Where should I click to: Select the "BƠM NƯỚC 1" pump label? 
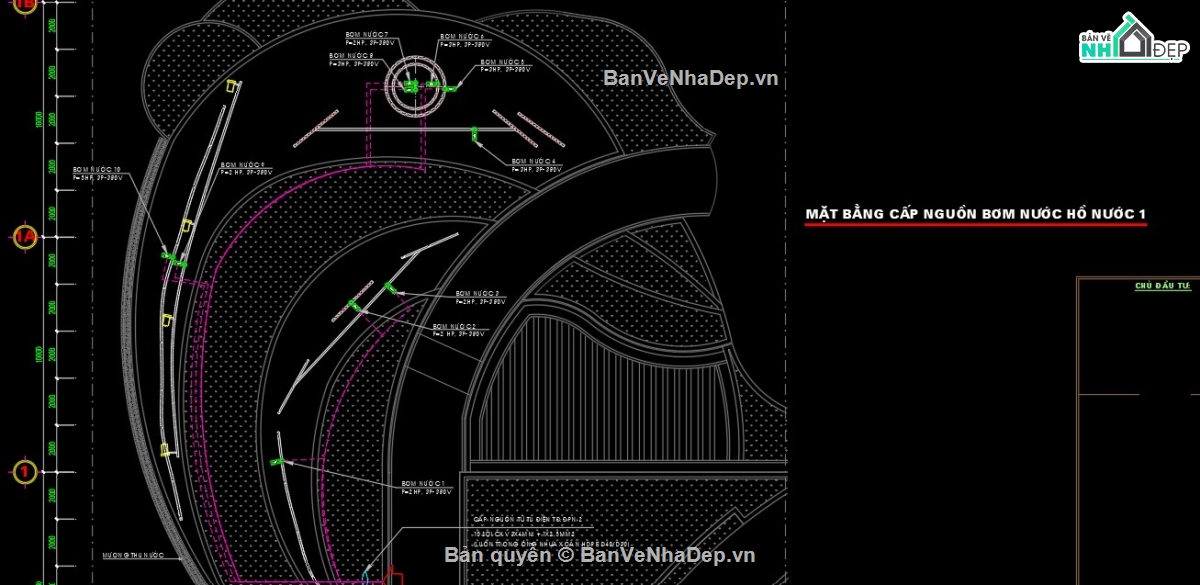[x=423, y=484]
